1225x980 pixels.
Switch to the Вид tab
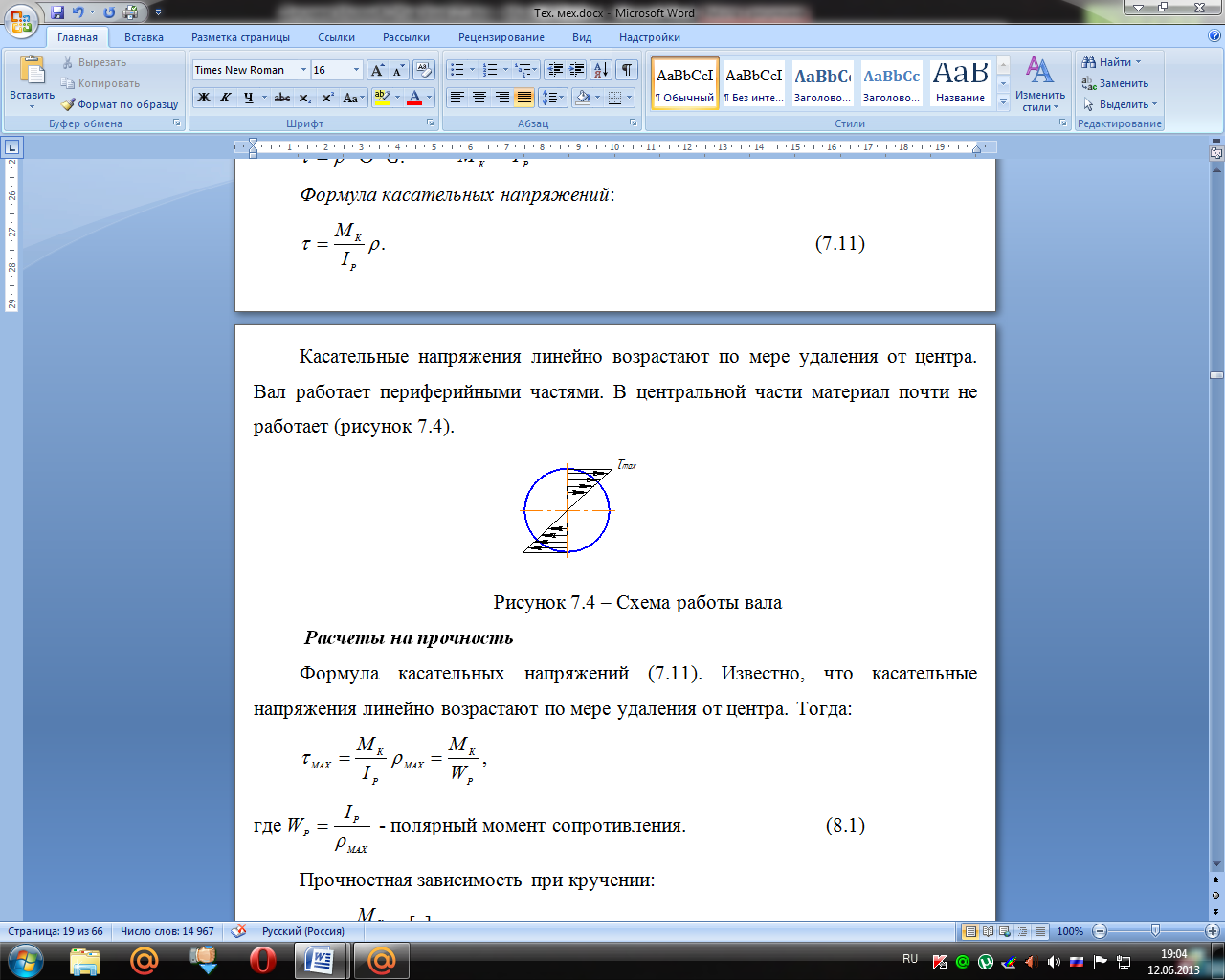pyautogui.click(x=582, y=37)
